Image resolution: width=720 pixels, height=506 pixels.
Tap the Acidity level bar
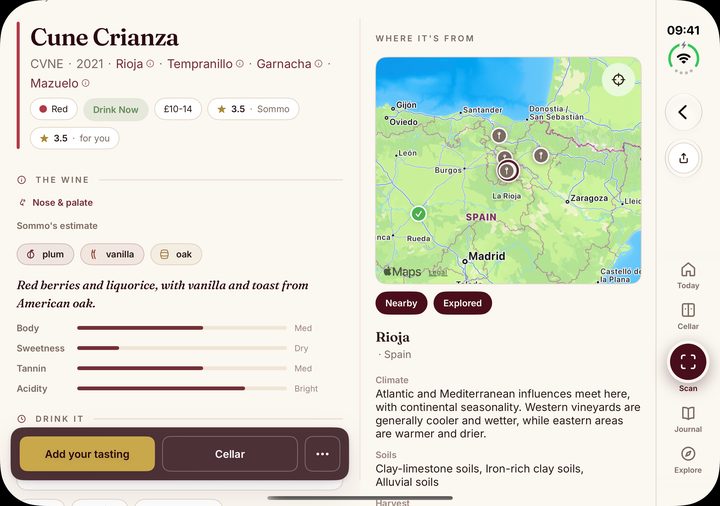[182, 388]
